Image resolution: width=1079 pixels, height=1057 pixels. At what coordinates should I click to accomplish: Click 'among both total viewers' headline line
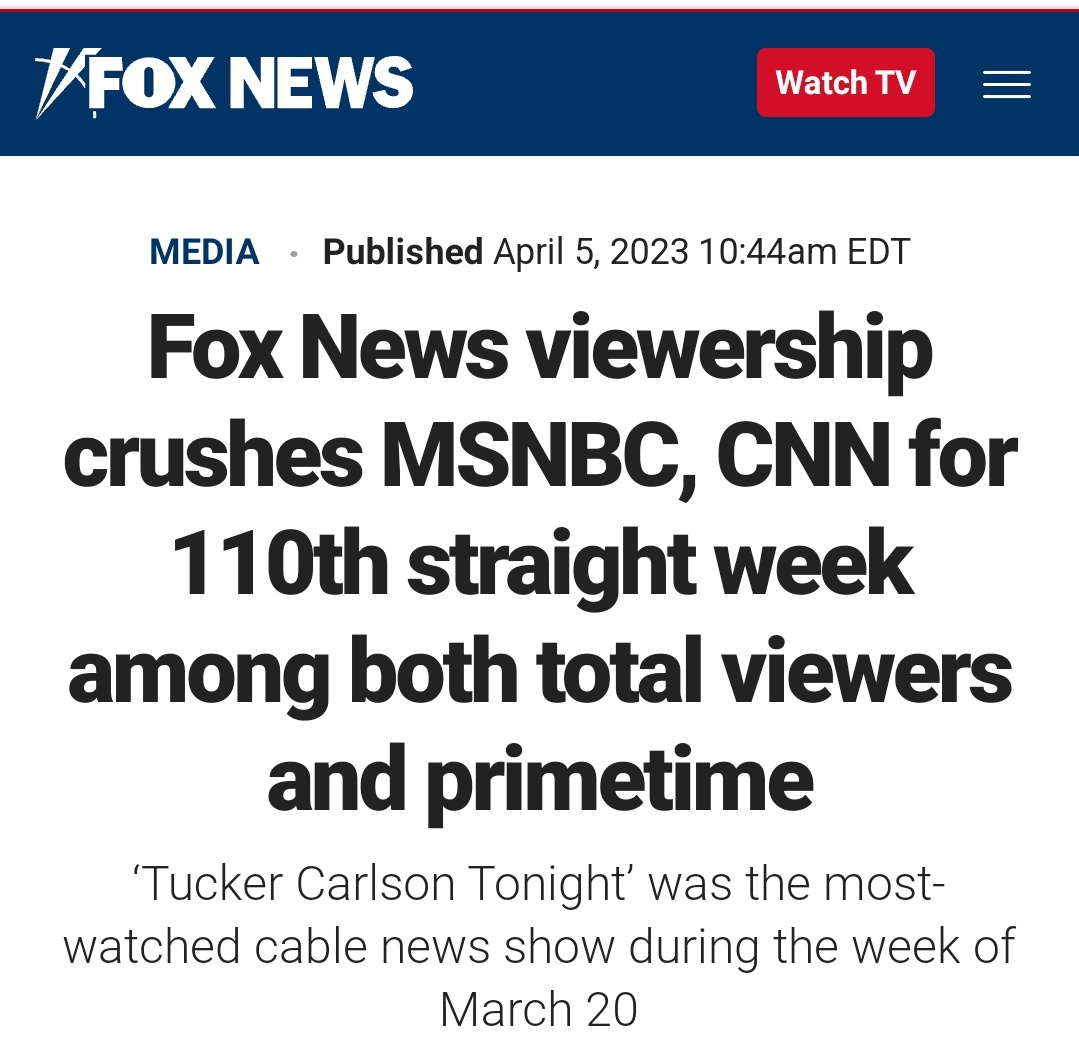[540, 674]
